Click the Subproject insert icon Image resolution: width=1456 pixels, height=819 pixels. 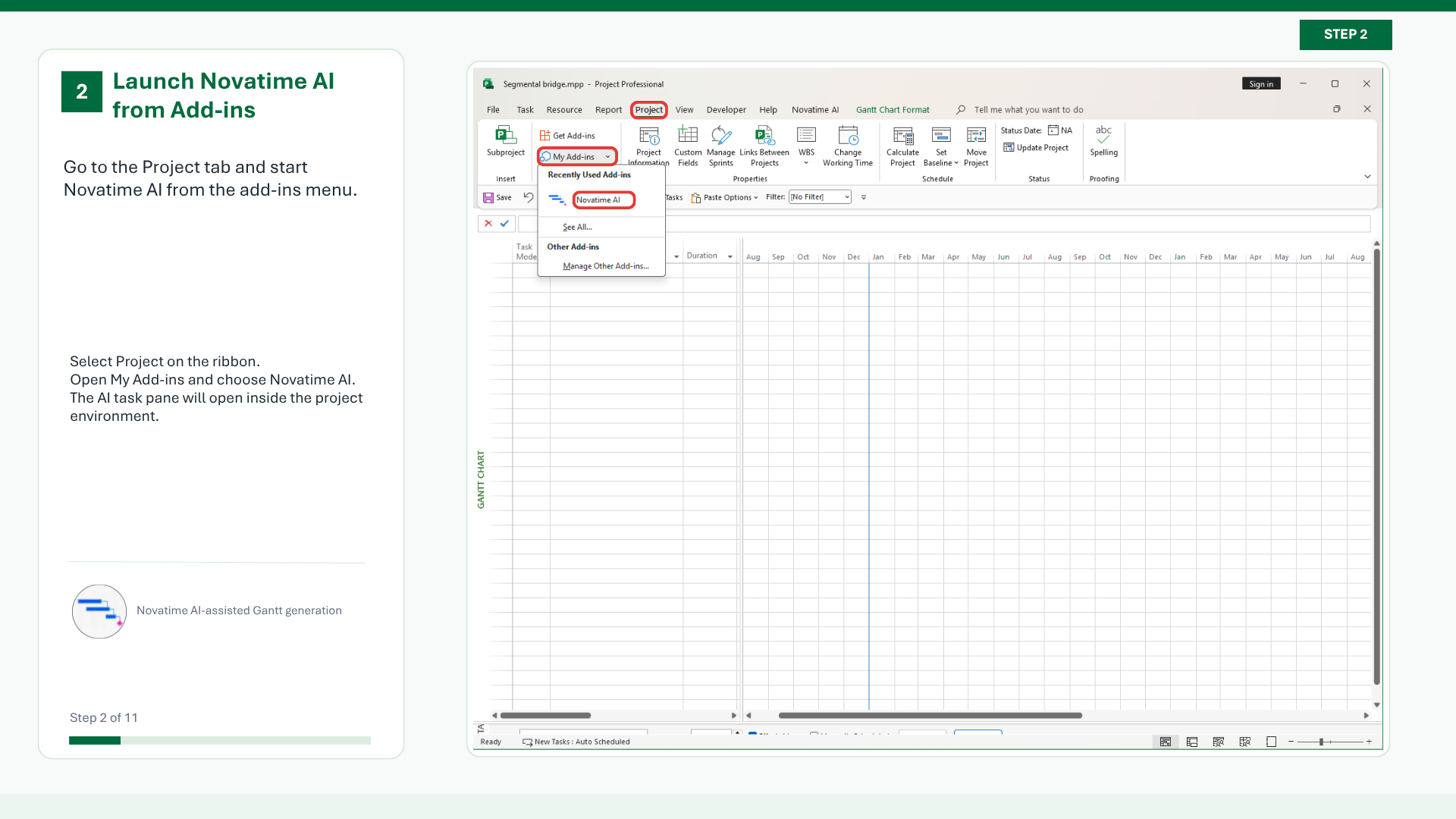[x=505, y=136]
